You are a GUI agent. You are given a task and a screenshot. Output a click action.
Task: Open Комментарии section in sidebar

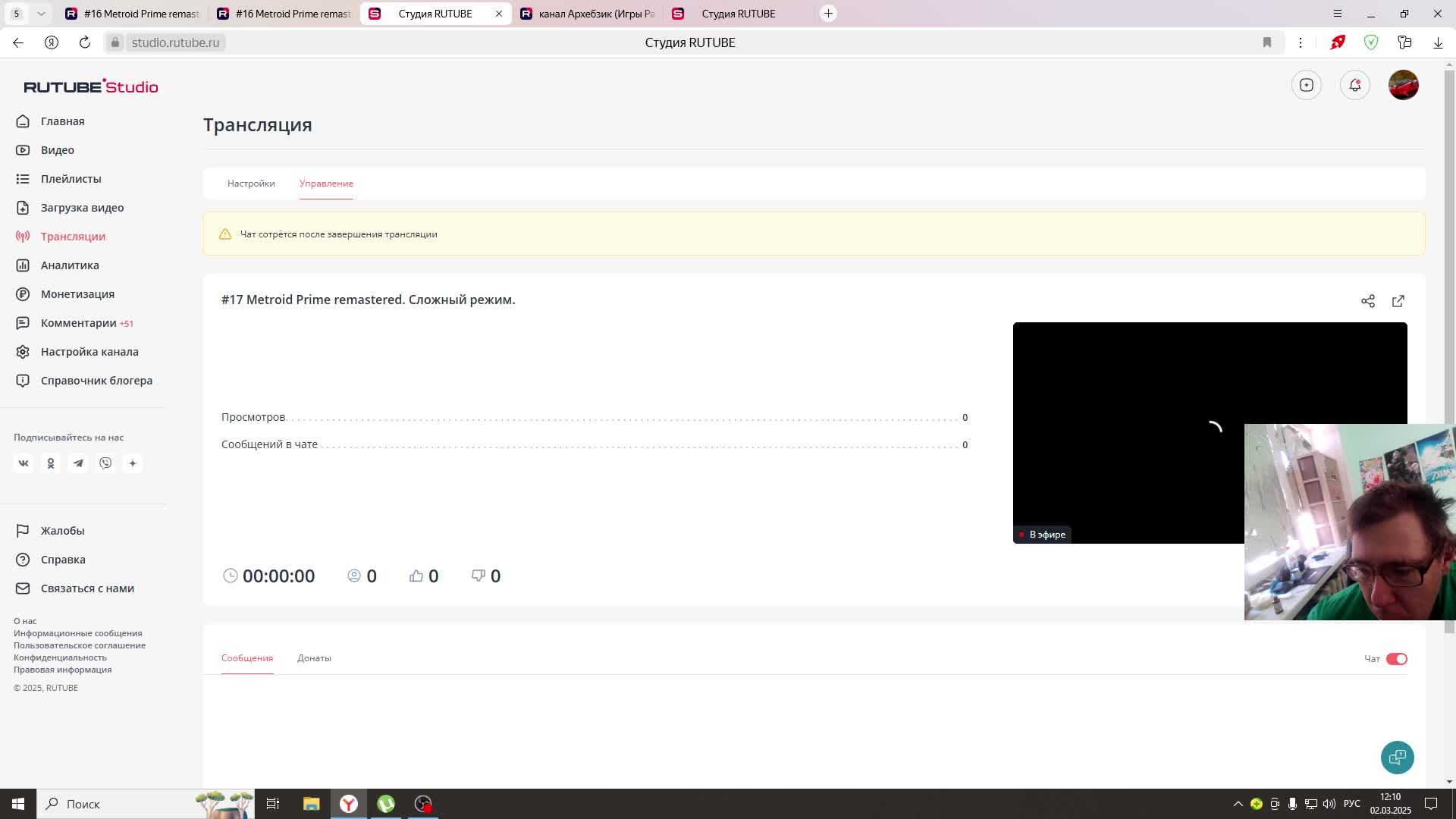79,323
